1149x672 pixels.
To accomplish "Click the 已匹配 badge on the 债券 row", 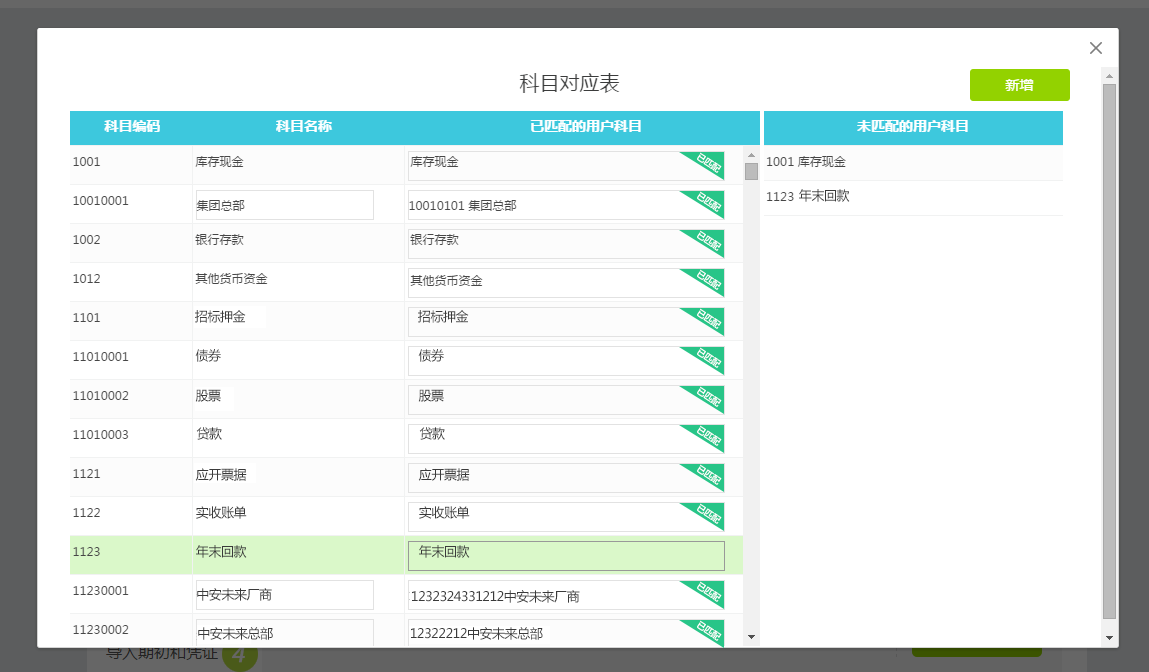I will (704, 359).
